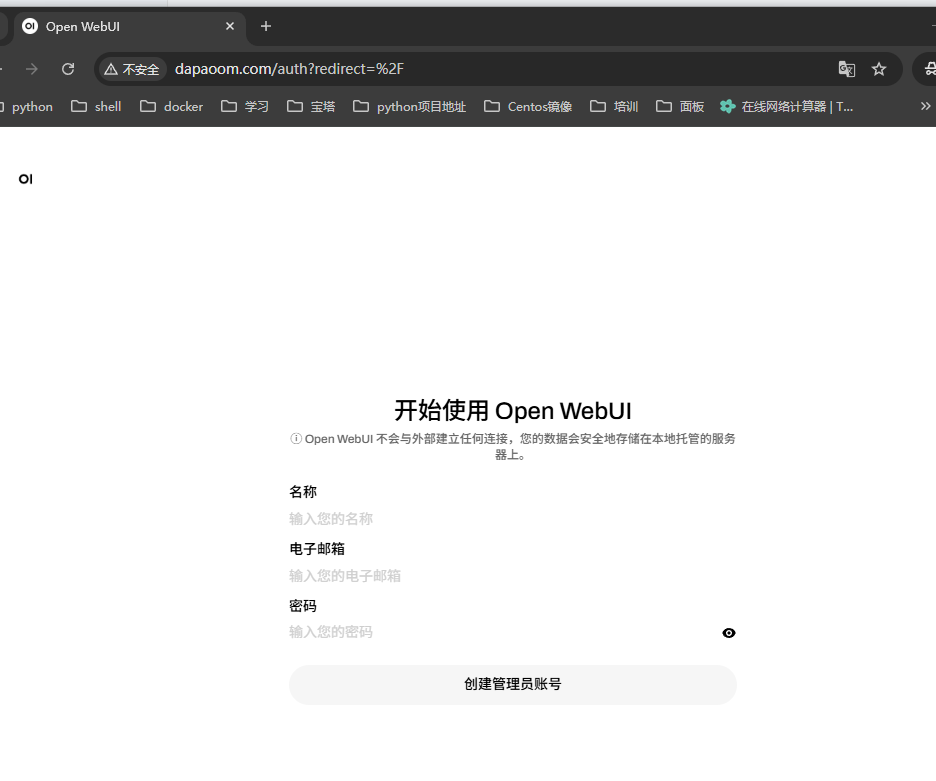Open a new browser tab

(x=265, y=26)
